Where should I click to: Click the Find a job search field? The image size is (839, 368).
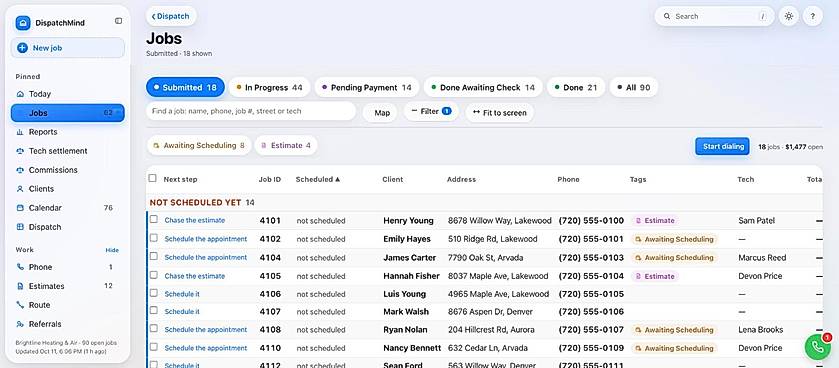coord(251,111)
